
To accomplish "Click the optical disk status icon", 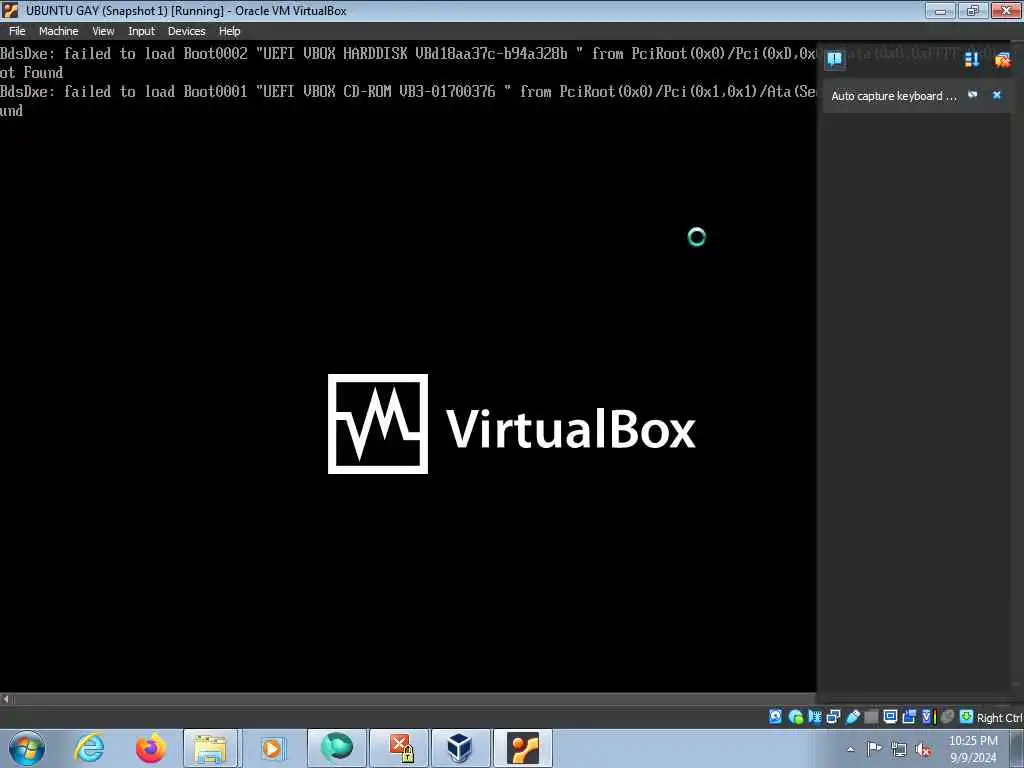I will (x=795, y=717).
